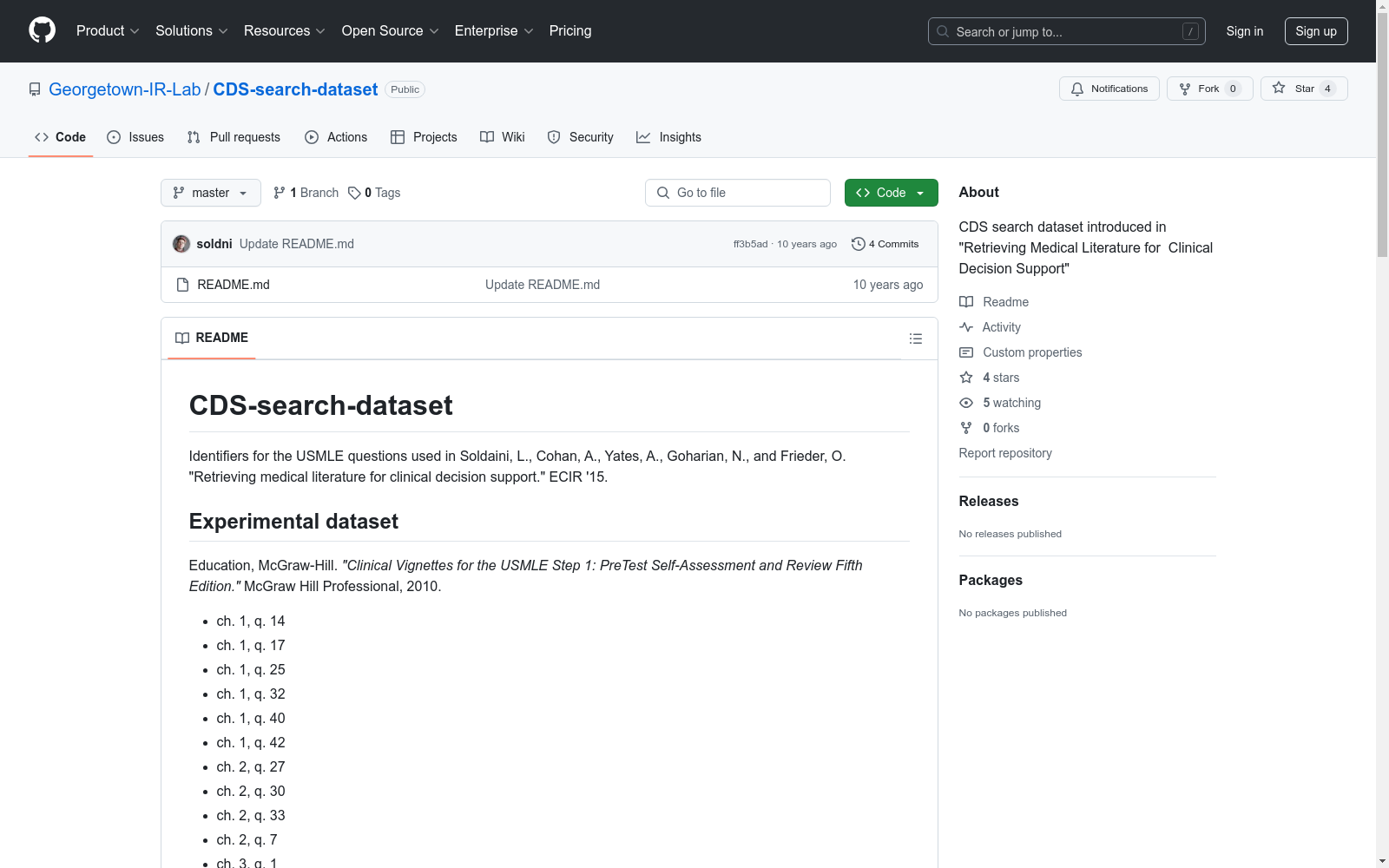Screen dimensions: 1389x868
Task: Click the Go to file search field
Action: coord(738,193)
